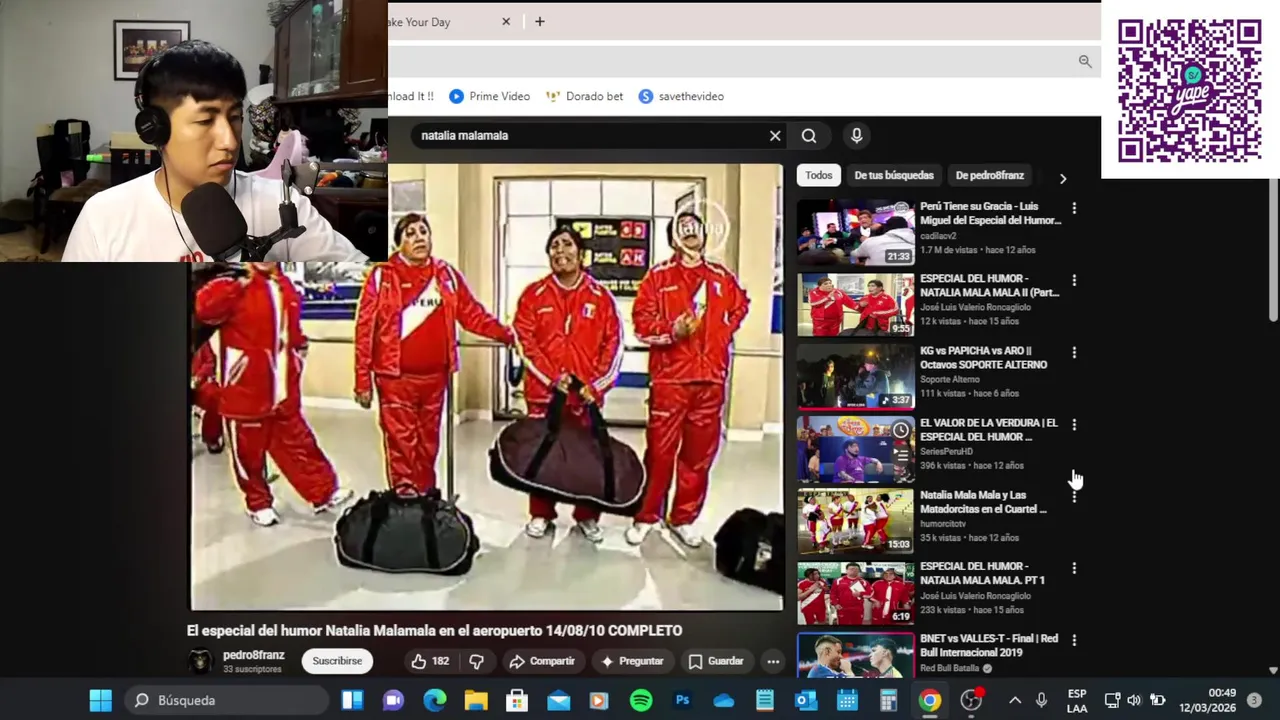Start voice search with microphone icon
The image size is (1280, 720).
856,136
